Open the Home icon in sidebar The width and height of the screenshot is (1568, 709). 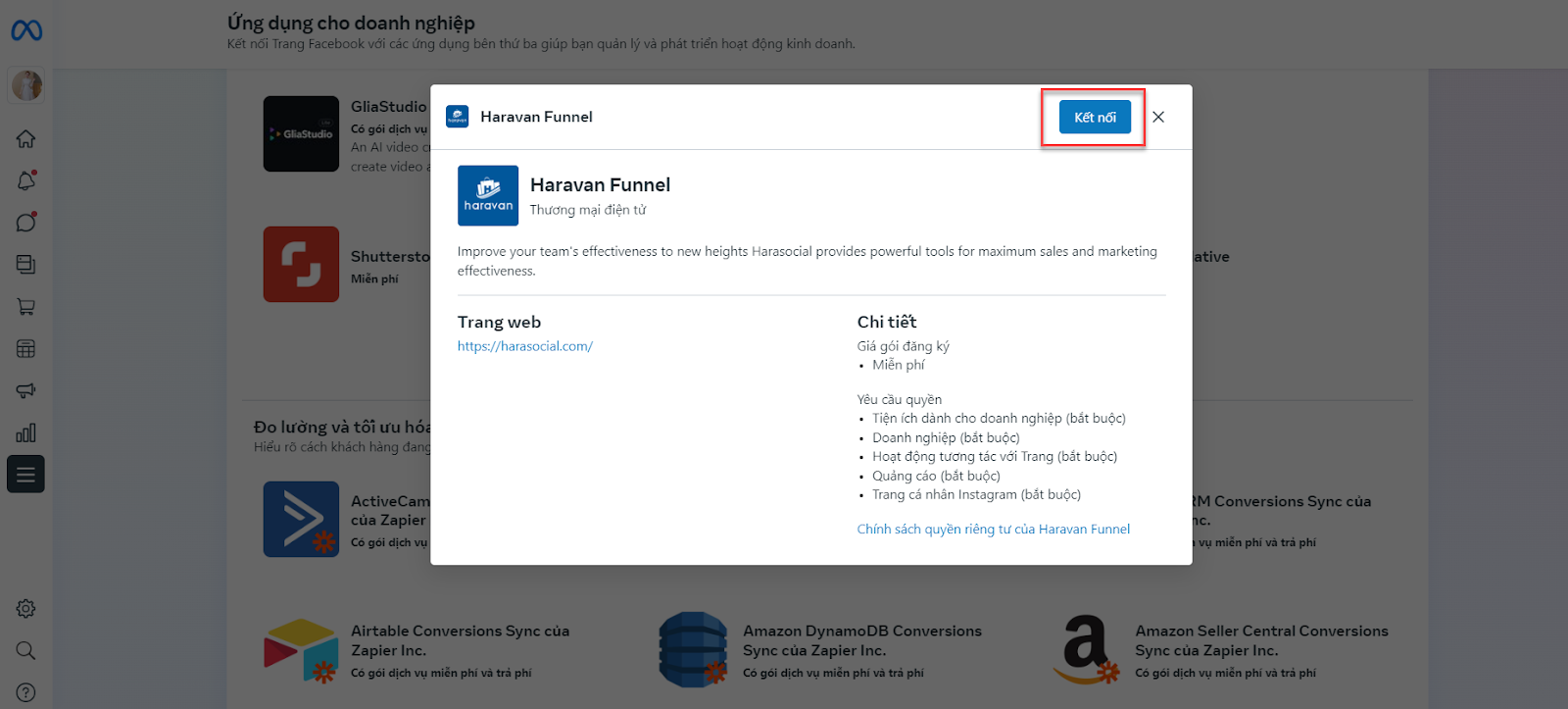pyautogui.click(x=26, y=139)
